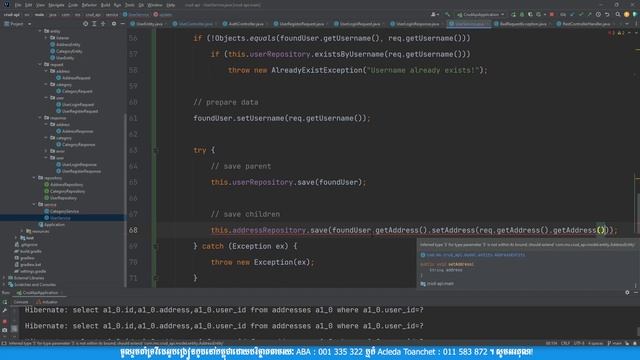The height and width of the screenshot is (360, 640).
Task: Select AddressResponse class in project tree
Action: click(x=75, y=131)
